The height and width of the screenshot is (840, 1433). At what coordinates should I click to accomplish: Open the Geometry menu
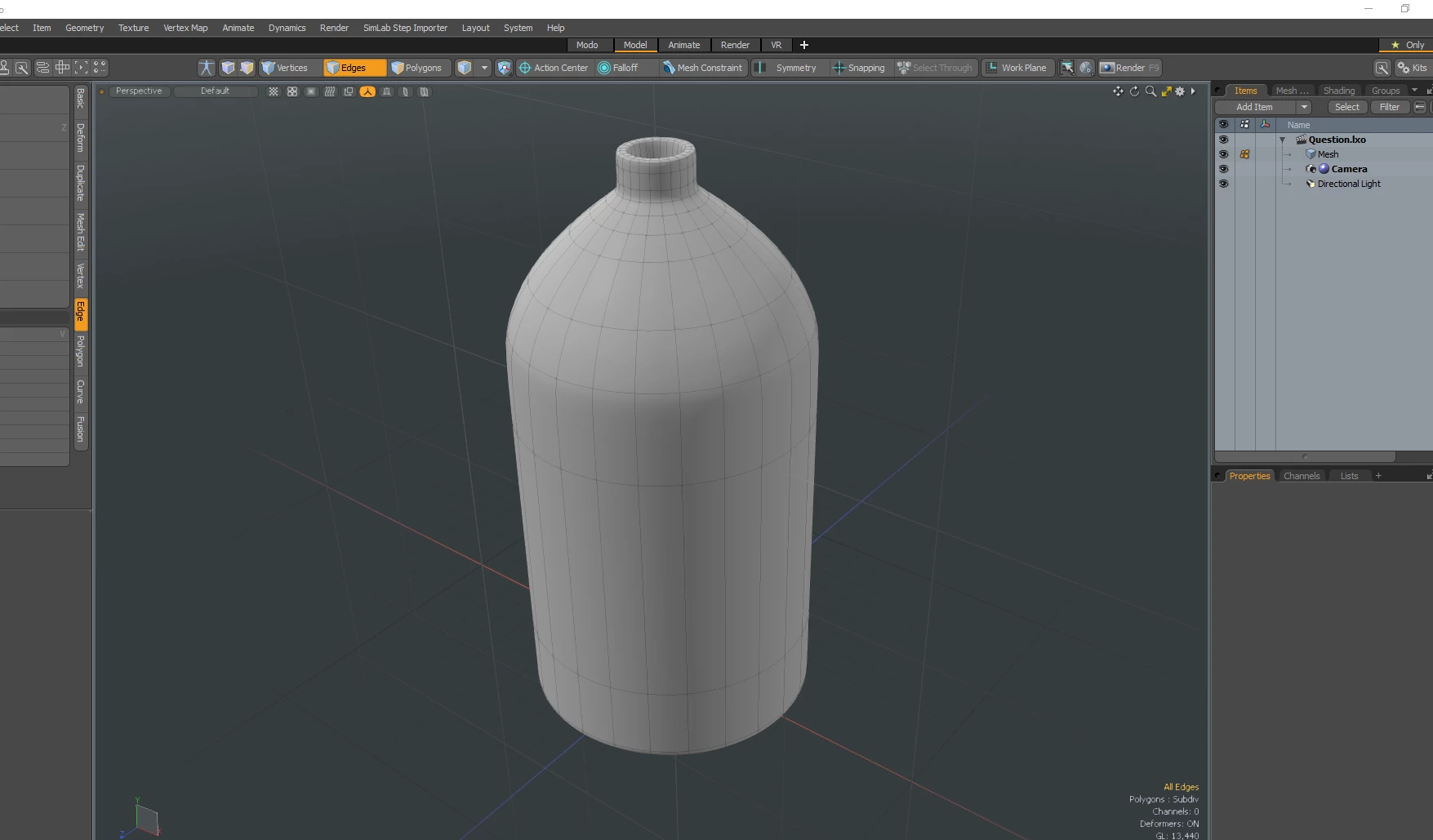(x=84, y=28)
